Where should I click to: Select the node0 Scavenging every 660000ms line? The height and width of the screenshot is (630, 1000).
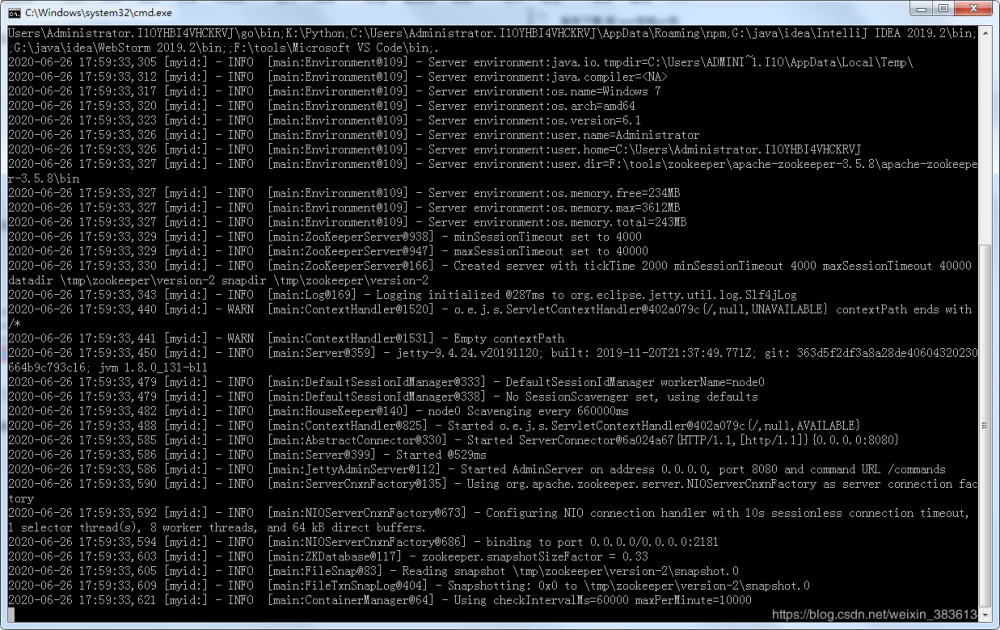[x=318, y=411]
